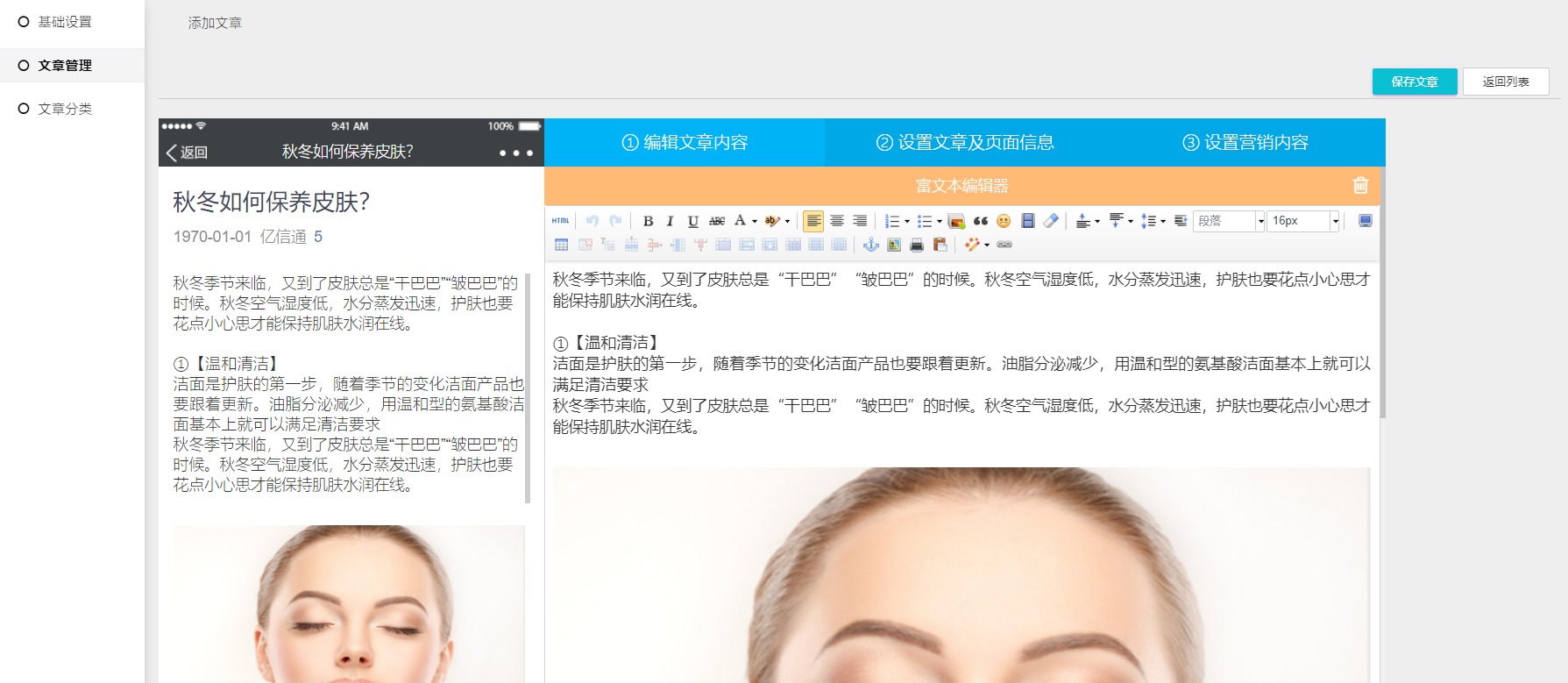Click the 添加文章 page title
Image resolution: width=1568 pixels, height=683 pixels.
pyautogui.click(x=215, y=23)
